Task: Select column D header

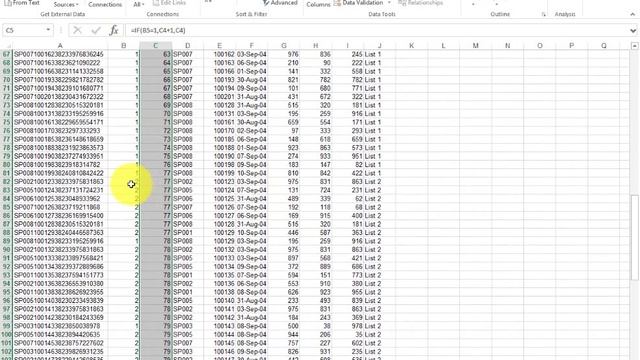Action: tap(187, 46)
